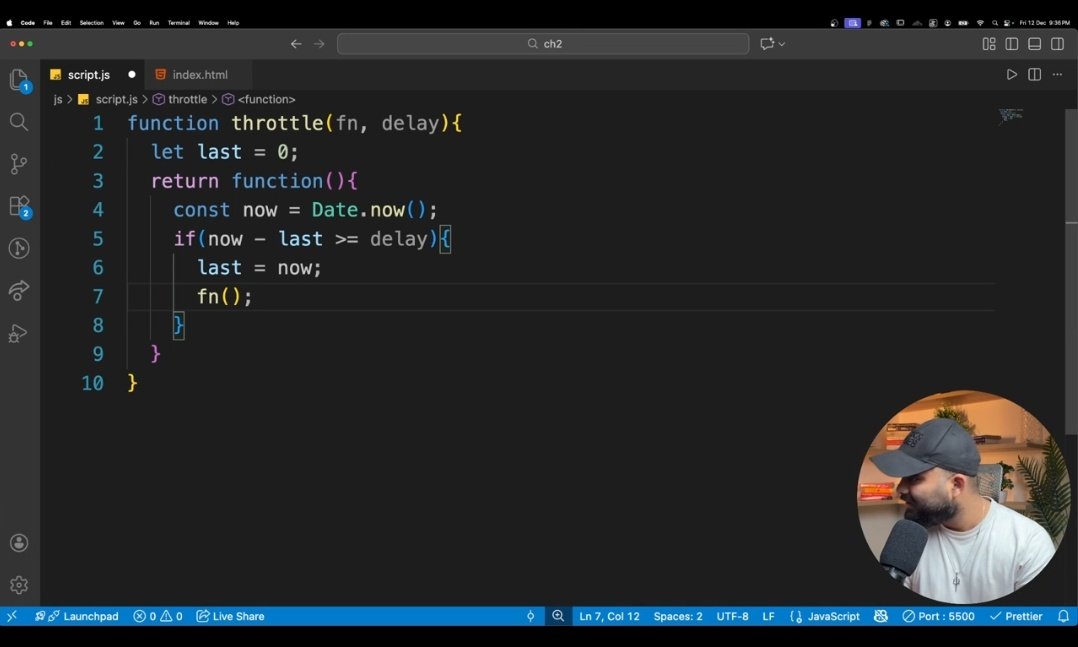This screenshot has width=1078, height=647.
Task: Click the ch2 command center search box
Action: 543,44
